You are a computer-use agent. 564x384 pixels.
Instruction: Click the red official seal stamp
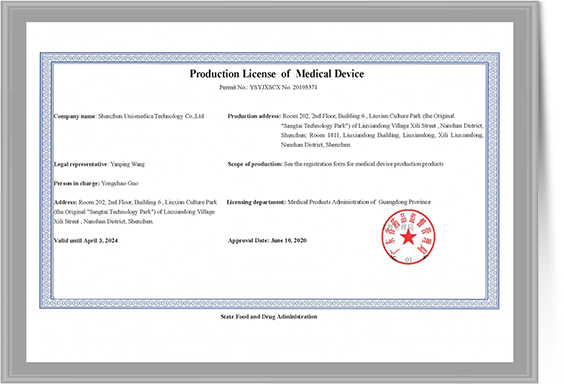(408, 237)
